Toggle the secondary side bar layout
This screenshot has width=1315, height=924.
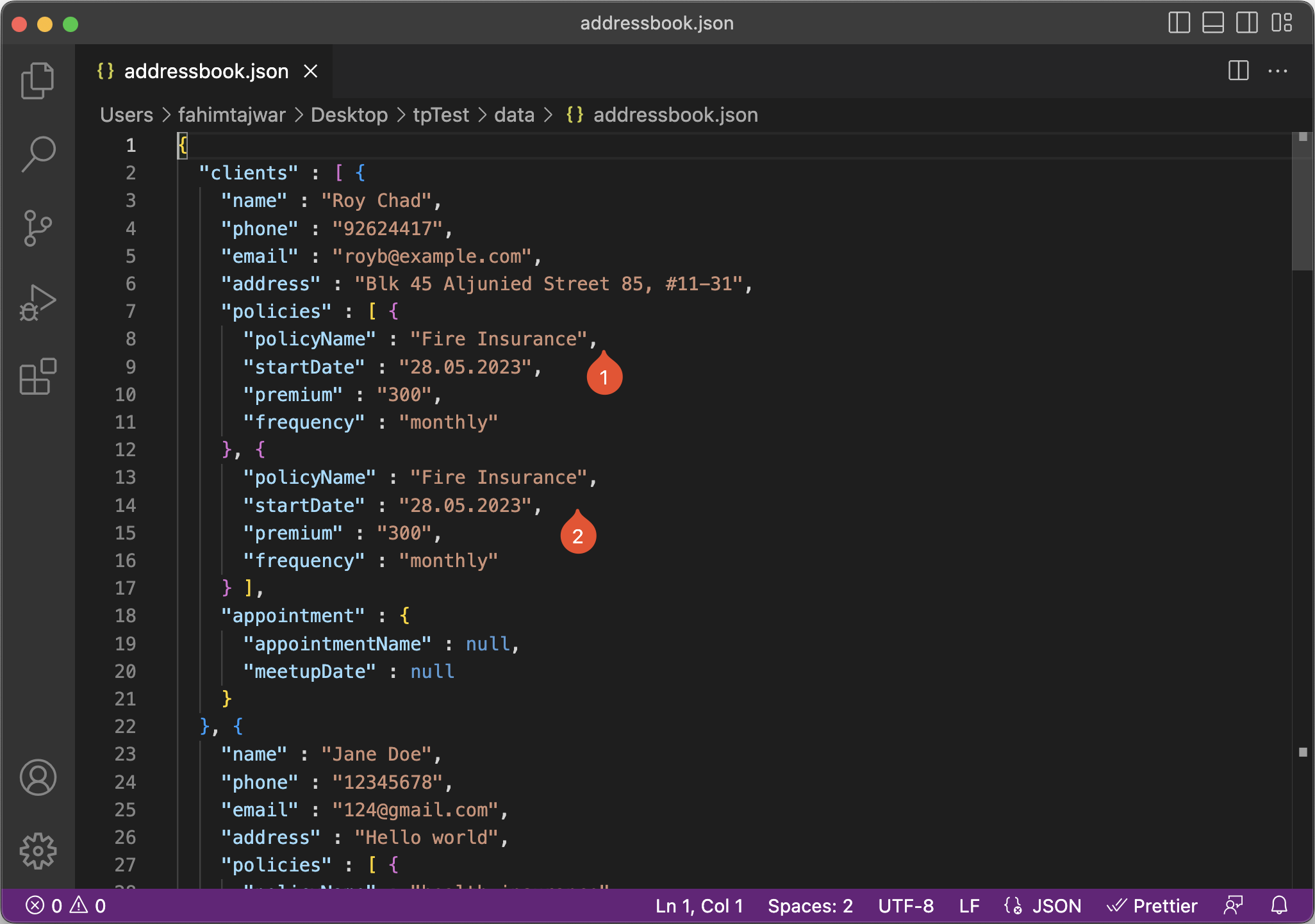[1247, 23]
